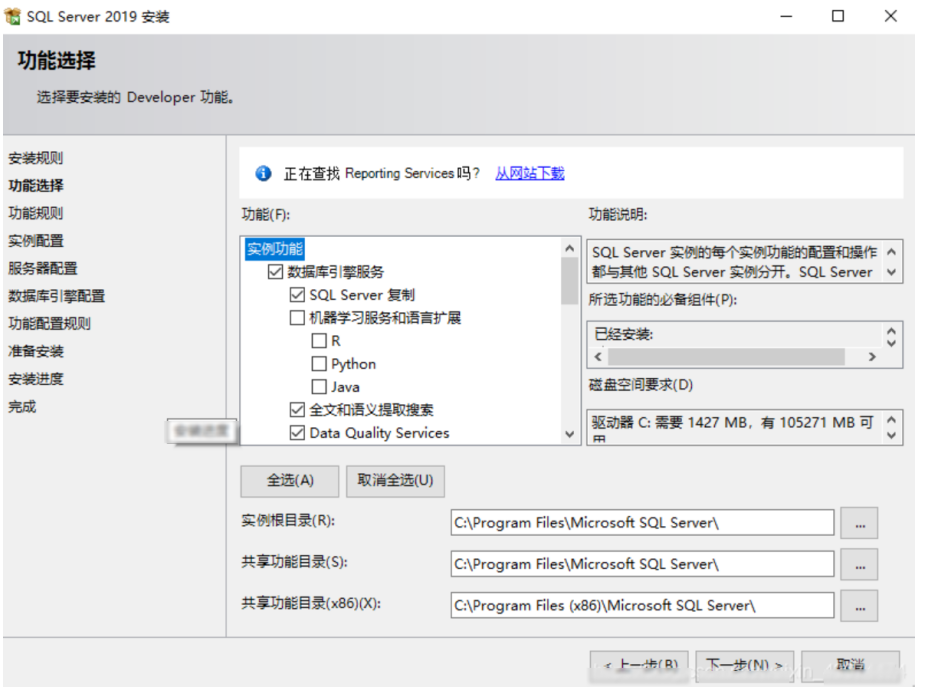Select 功能选择 step in sidebar
The width and height of the screenshot is (930, 697).
click(36, 186)
